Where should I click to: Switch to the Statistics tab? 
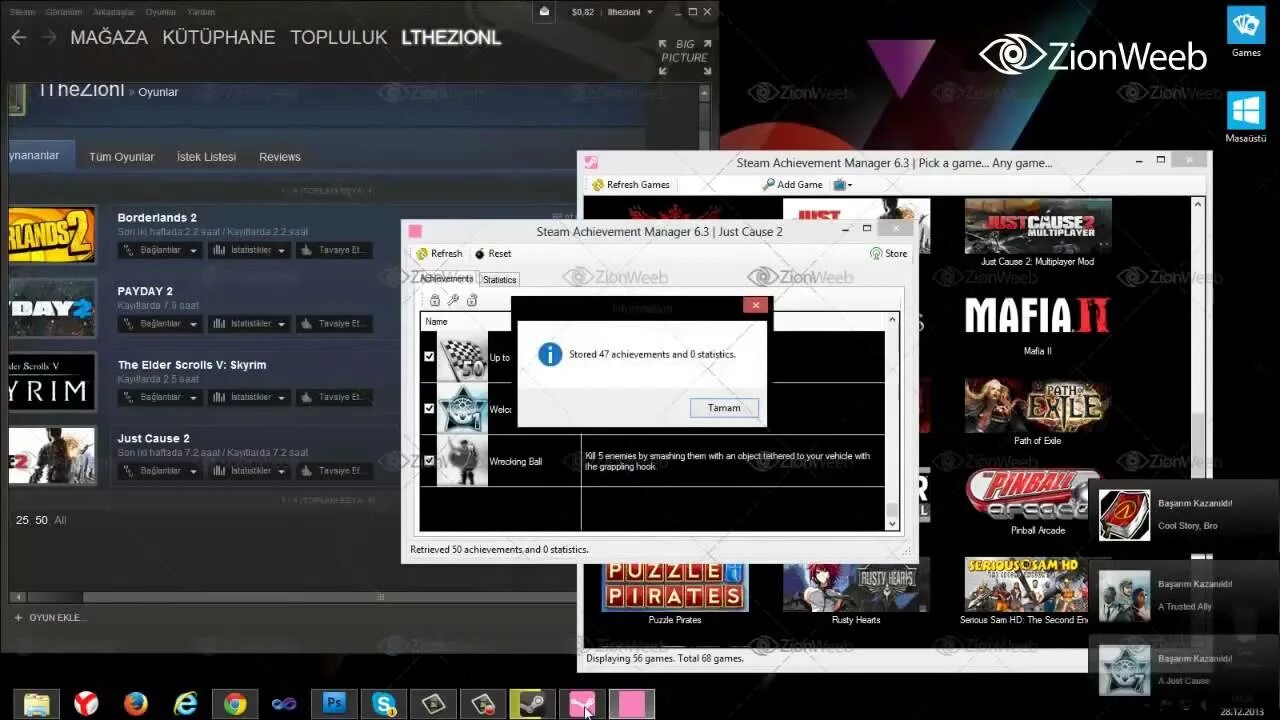tap(500, 280)
